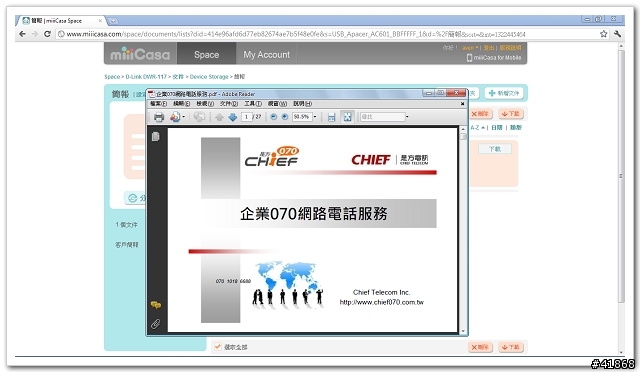Zoom in with the plus icon
This screenshot has width=640, height=372.
[x=285, y=117]
